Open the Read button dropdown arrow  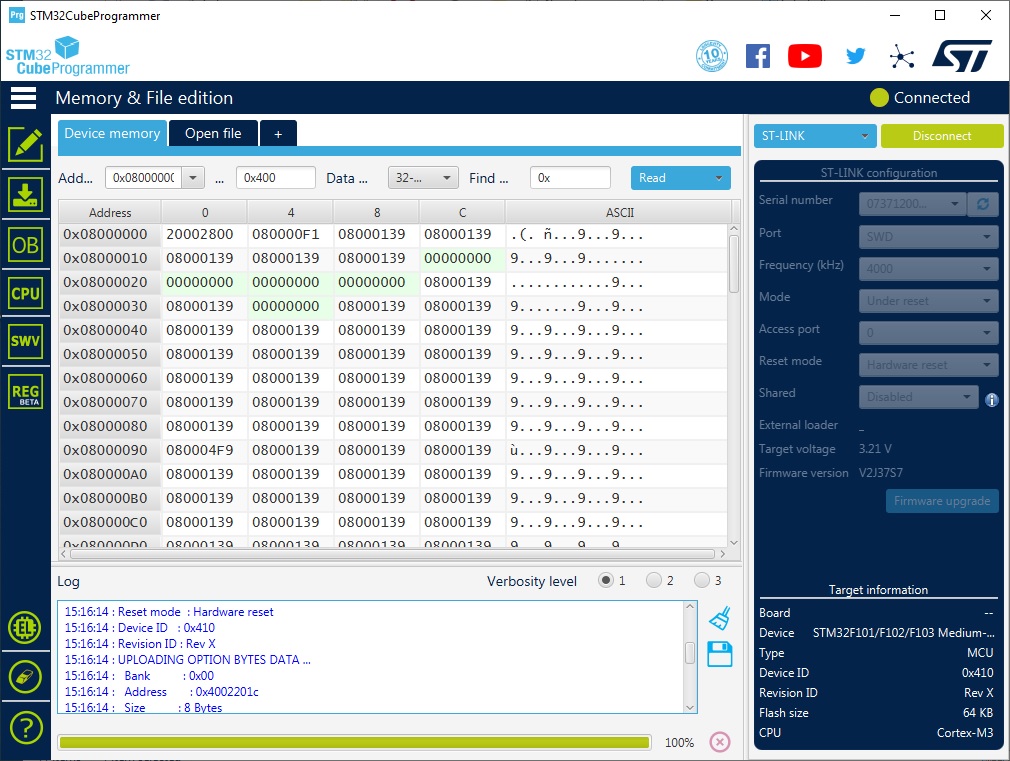(718, 178)
